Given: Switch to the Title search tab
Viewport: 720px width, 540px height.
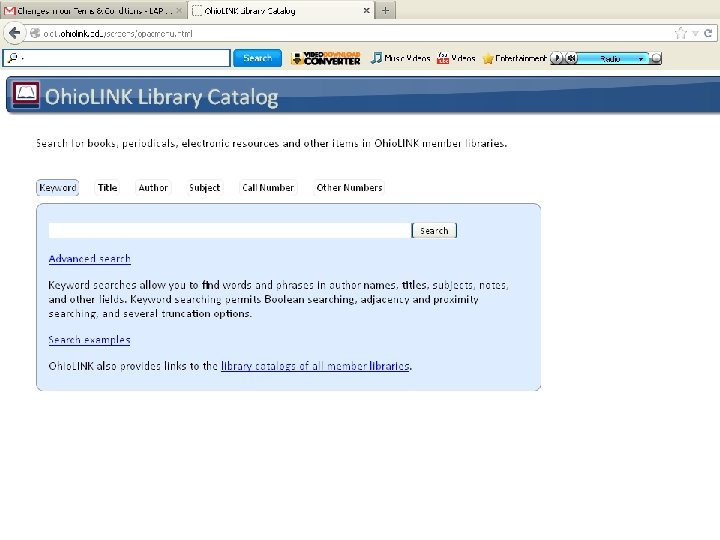Looking at the screenshot, I should 107,187.
